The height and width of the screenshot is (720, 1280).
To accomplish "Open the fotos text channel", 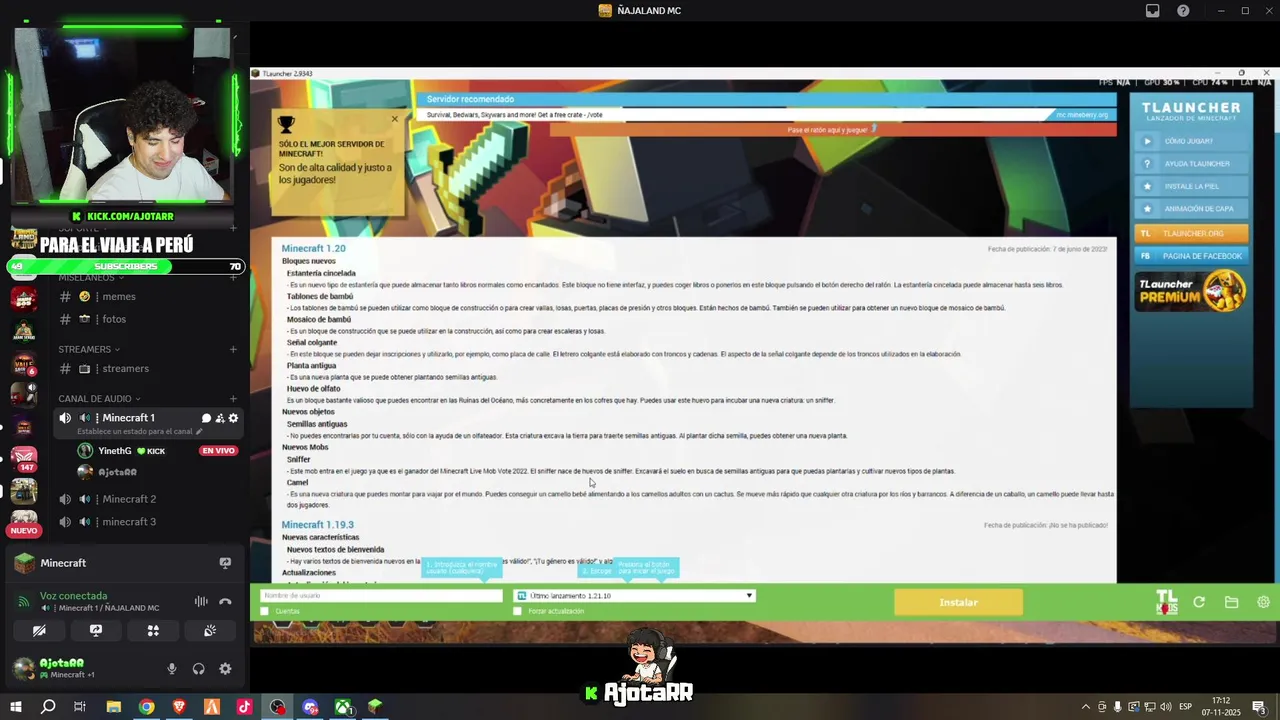I will click(148, 319).
